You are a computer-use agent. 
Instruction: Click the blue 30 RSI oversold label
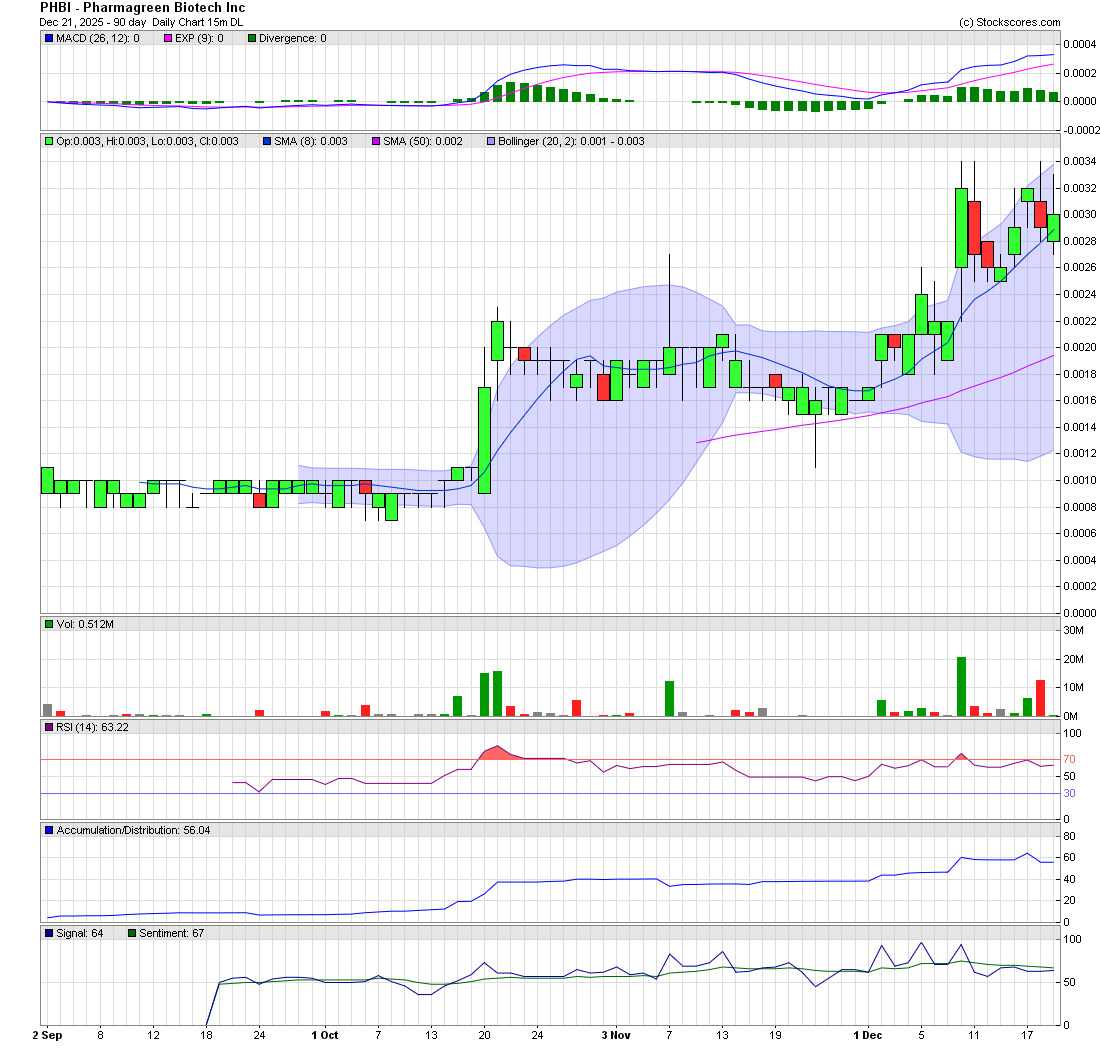pos(1069,794)
